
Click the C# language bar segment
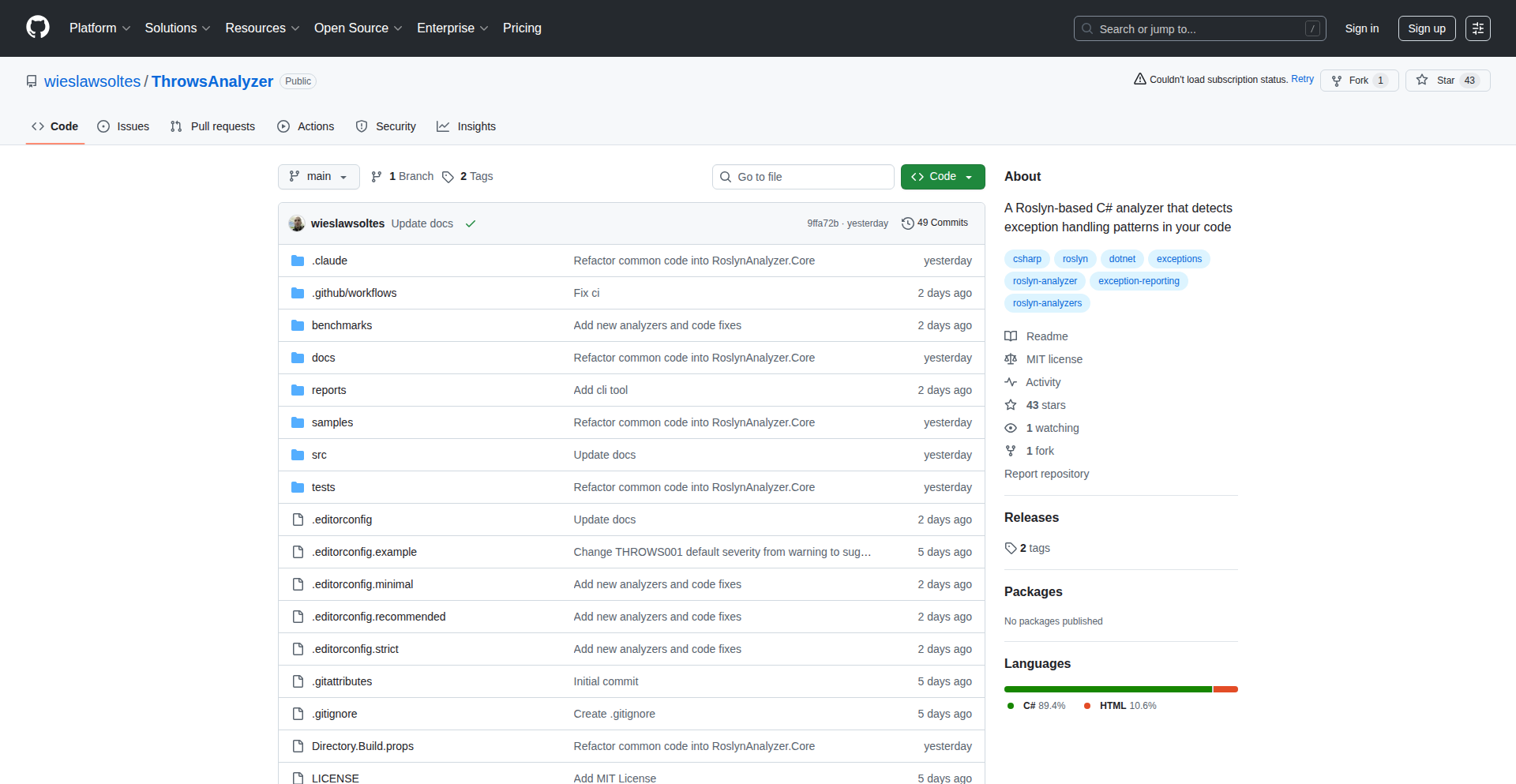coord(1107,689)
